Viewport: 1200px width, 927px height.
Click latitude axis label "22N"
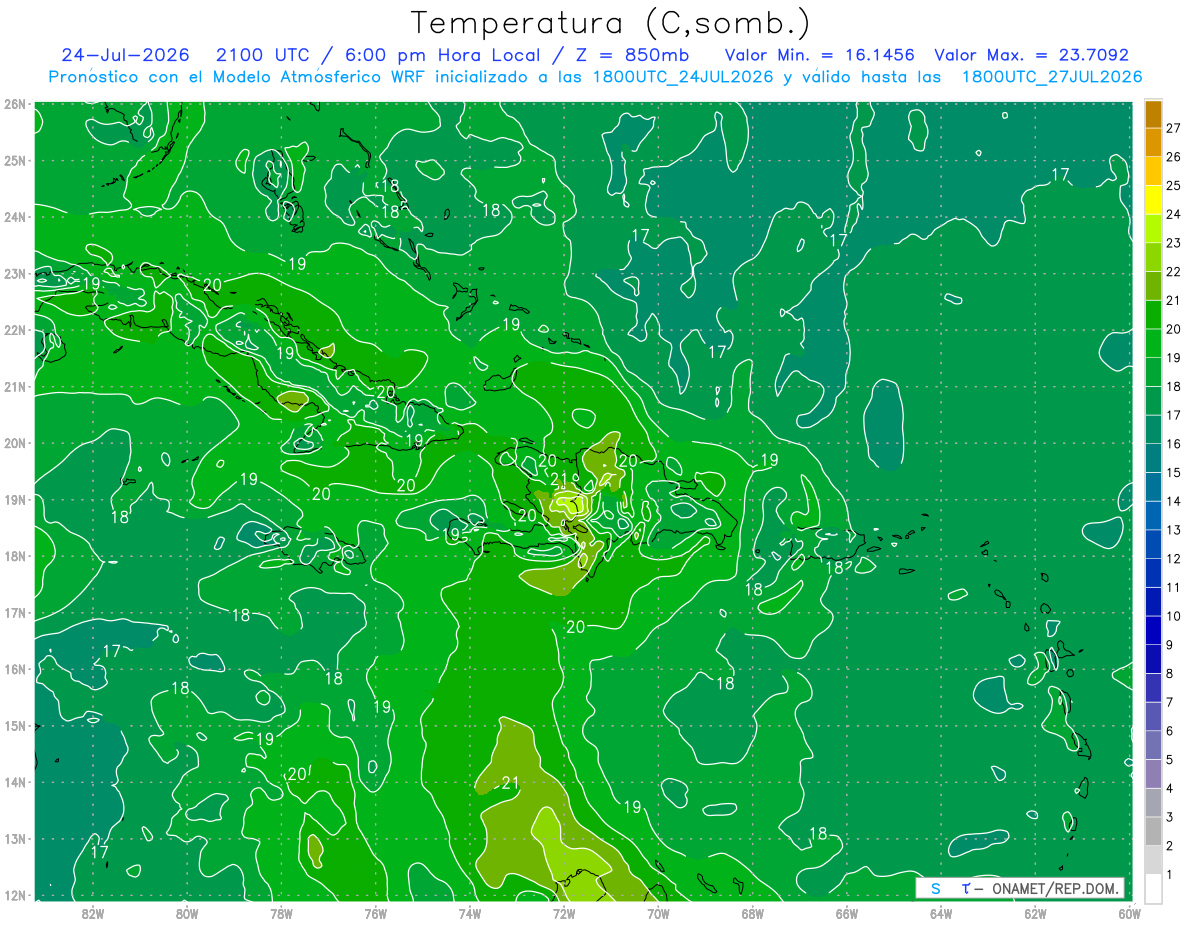(x=15, y=330)
